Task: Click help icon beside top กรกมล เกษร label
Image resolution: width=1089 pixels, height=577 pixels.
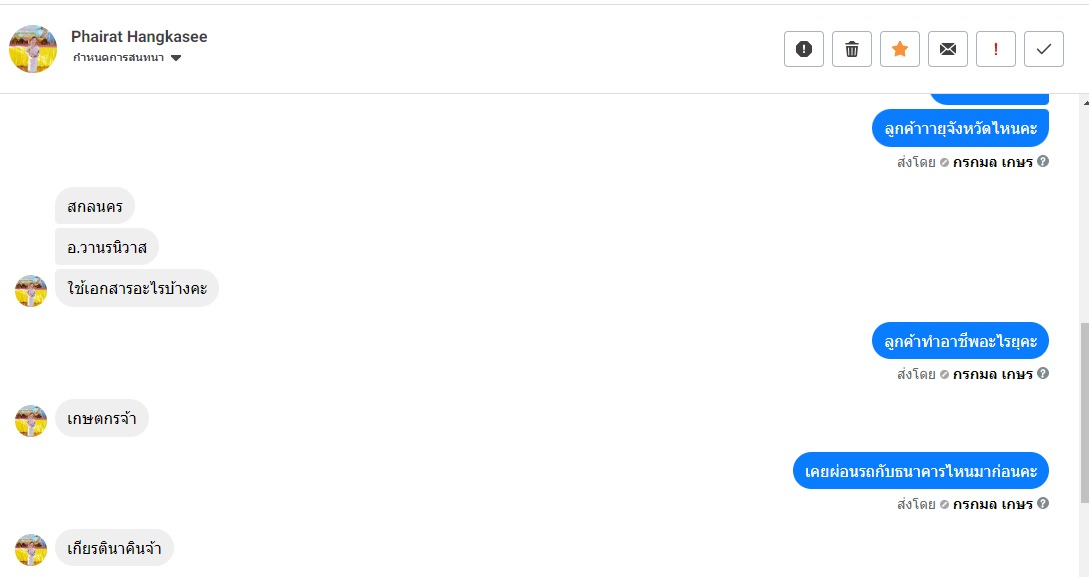Action: click(1043, 161)
